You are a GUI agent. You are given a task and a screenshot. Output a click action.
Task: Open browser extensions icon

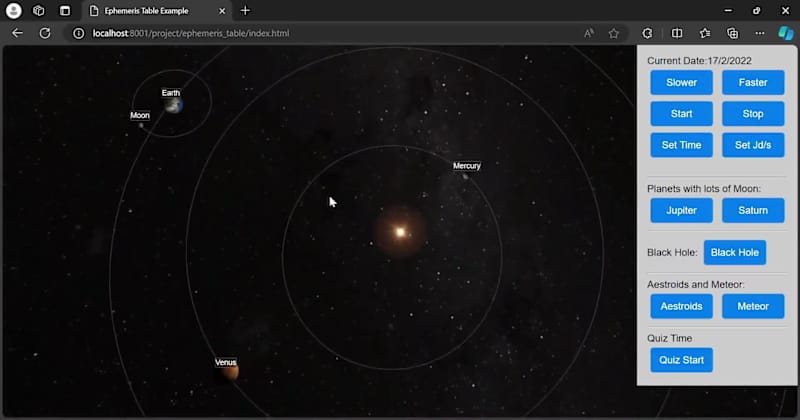coord(647,33)
